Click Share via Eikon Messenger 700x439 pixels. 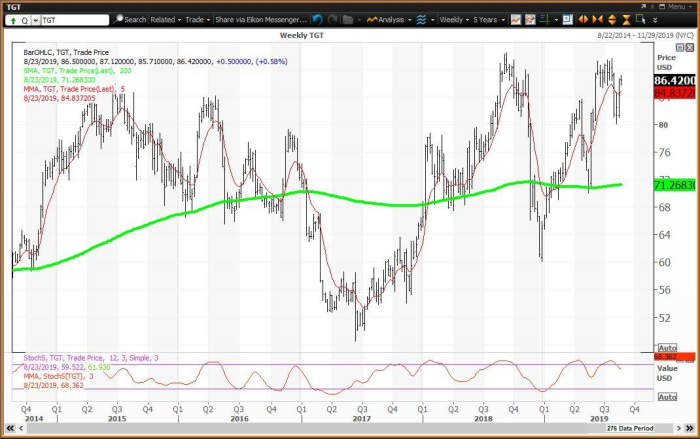(259, 19)
